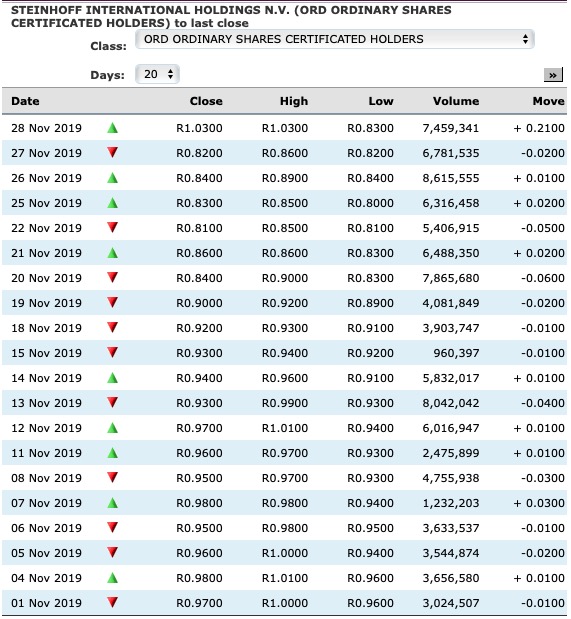This screenshot has width=571, height=619.
Task: Click the red down arrow for 27 Nov 2019
Action: [x=113, y=152]
